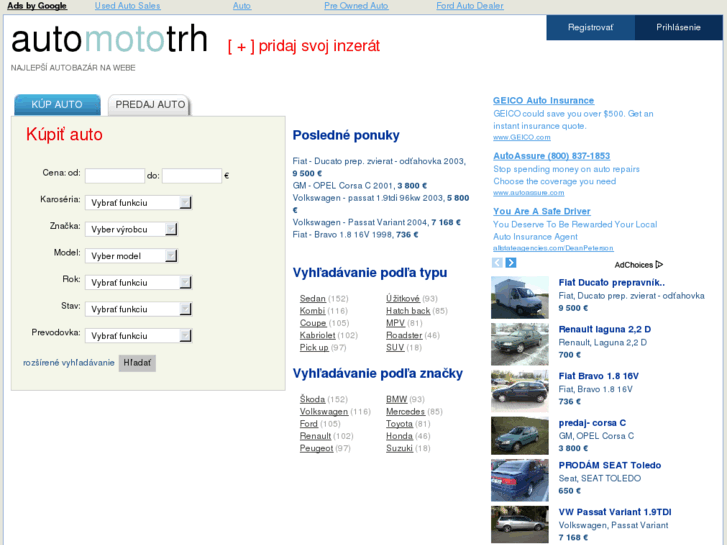Open Fiat Bravo 1.8 16V 1998 offer
This screenshot has height=545, width=727.
pyautogui.click(x=355, y=235)
